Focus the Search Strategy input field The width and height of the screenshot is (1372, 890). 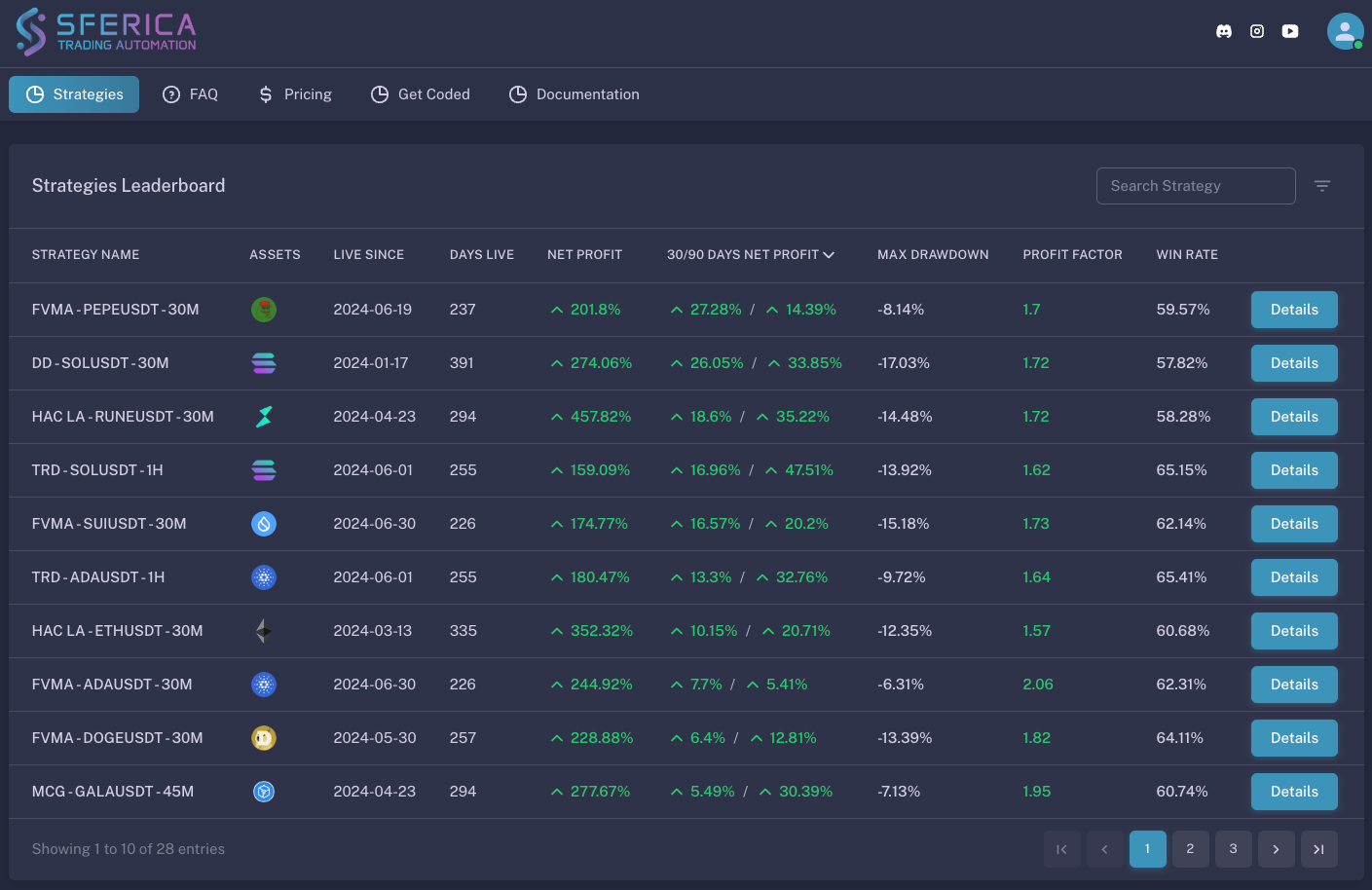1195,186
